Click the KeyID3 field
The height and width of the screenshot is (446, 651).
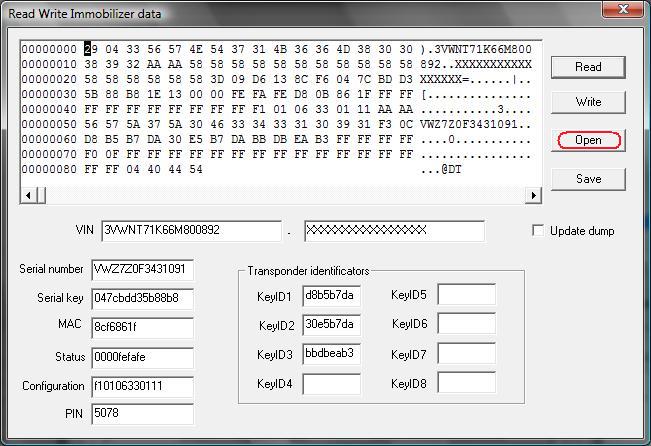(x=331, y=354)
